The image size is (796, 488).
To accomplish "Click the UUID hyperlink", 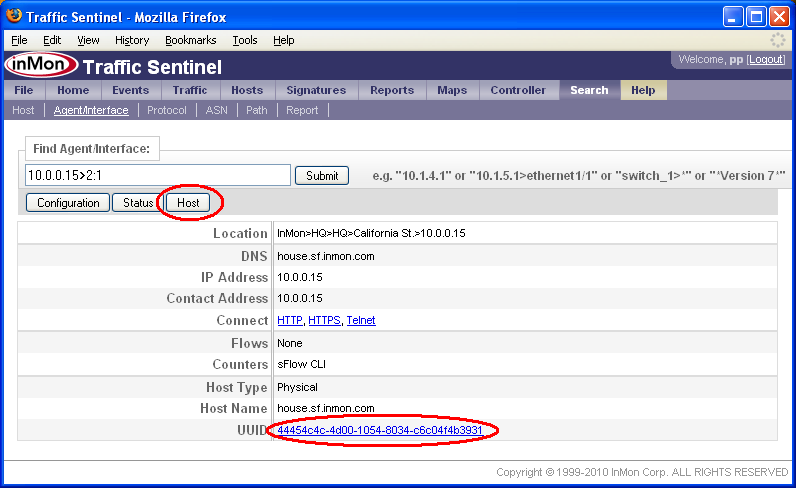I will pos(380,430).
